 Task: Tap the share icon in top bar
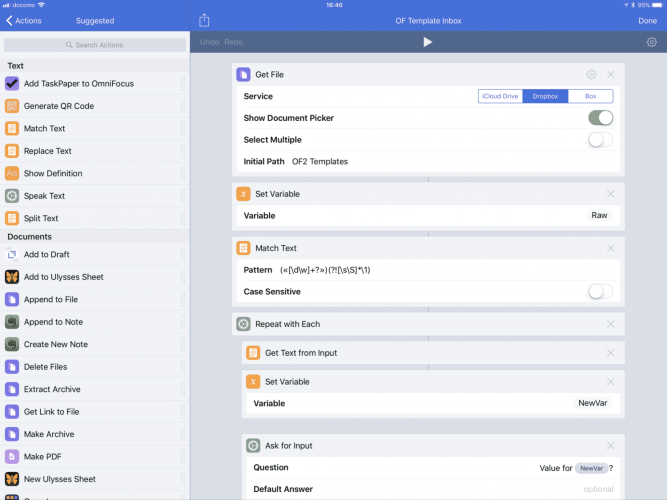coord(204,20)
